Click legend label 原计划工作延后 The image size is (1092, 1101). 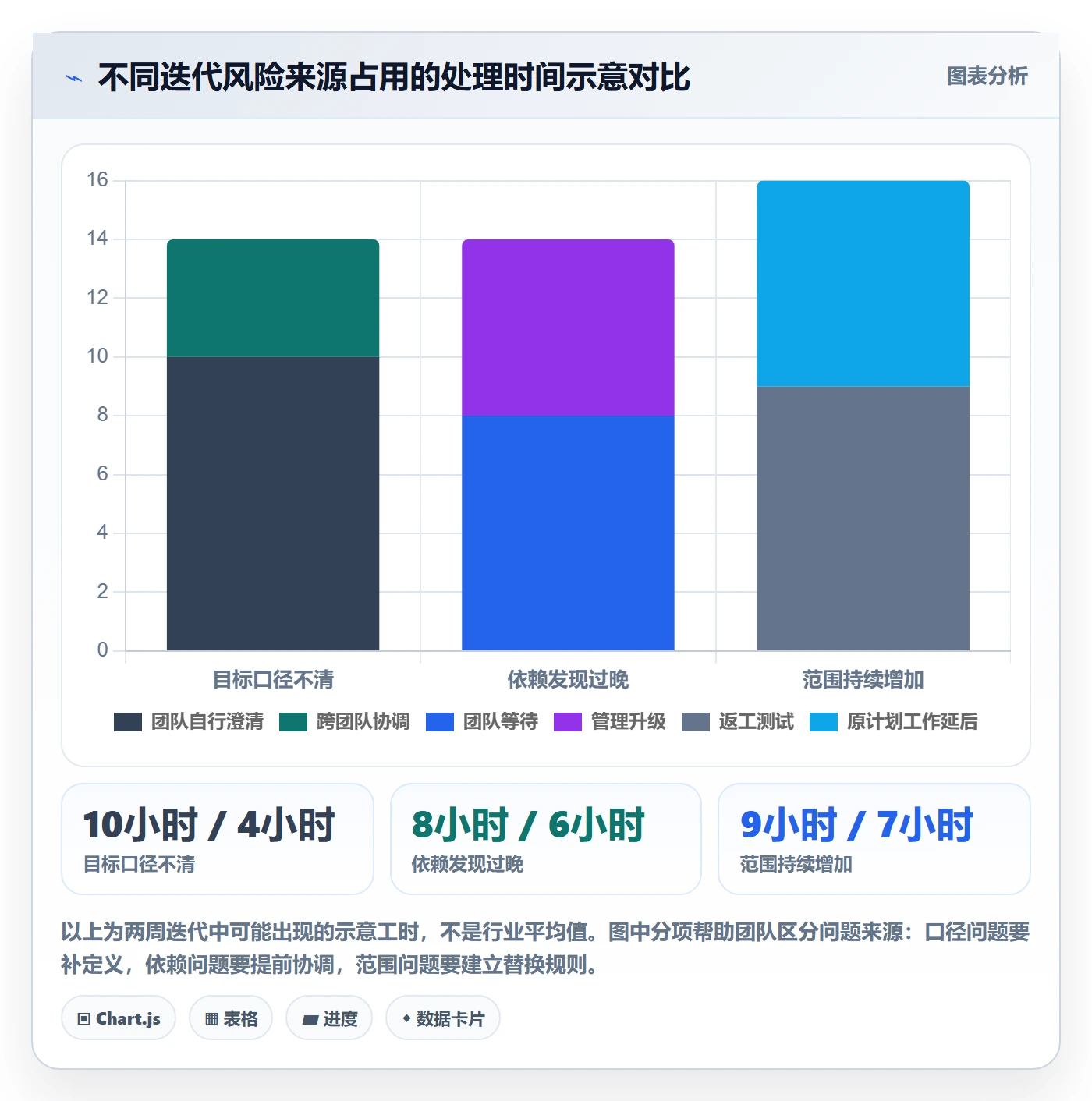[913, 722]
